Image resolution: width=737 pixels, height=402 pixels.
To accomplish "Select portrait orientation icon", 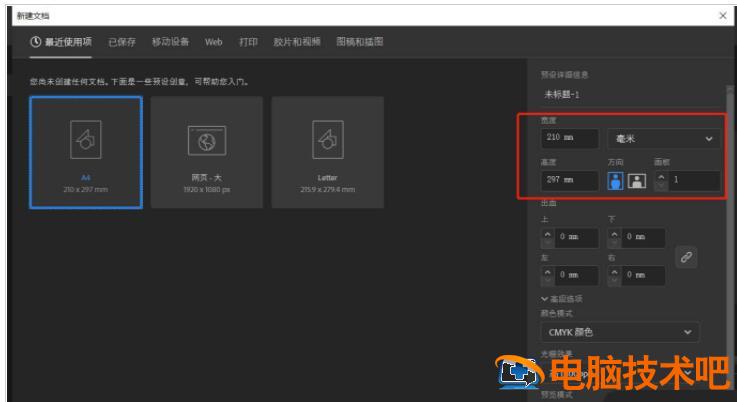I will pyautogui.click(x=615, y=181).
